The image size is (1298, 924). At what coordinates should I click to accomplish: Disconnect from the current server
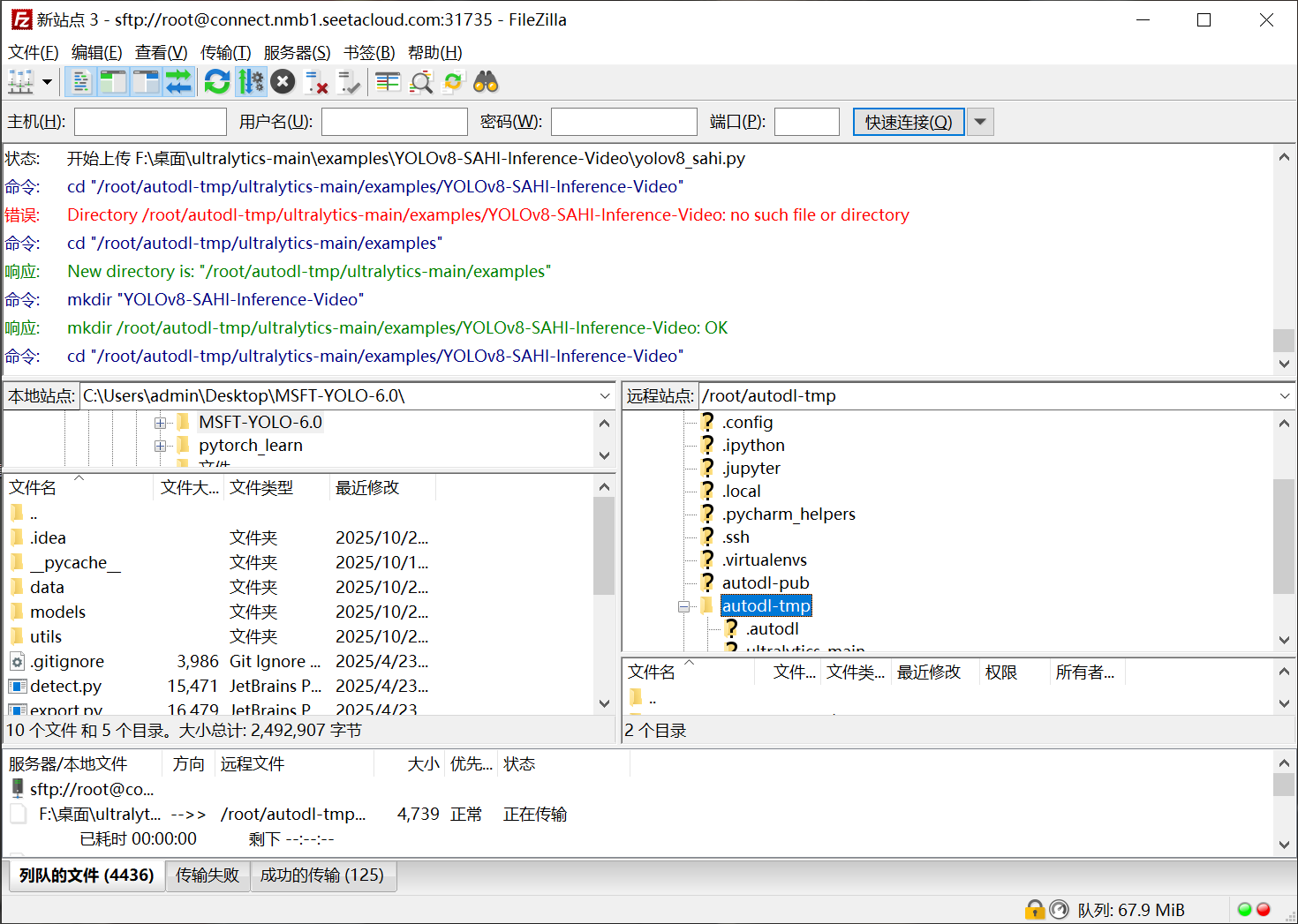point(316,82)
